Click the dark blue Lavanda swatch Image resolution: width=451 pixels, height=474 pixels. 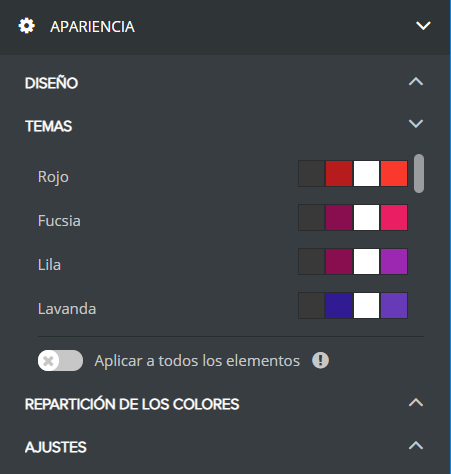(339, 306)
